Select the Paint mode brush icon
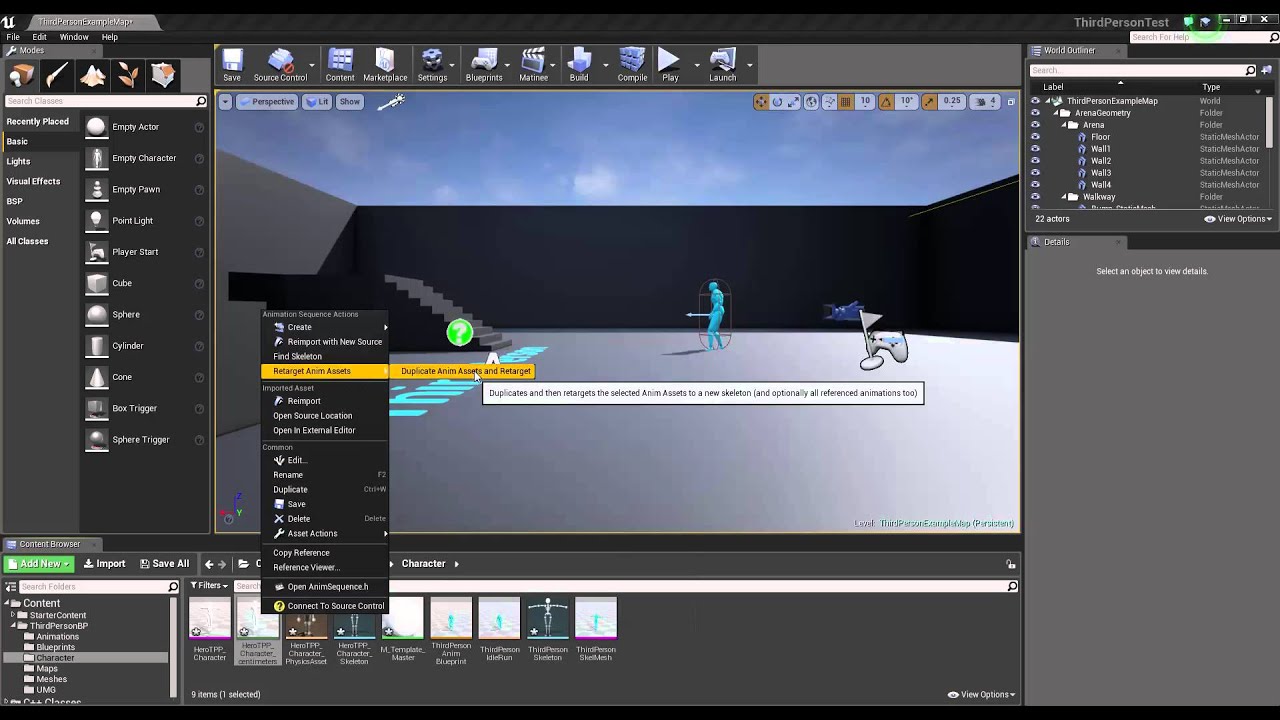This screenshot has height=720, width=1280. click(x=57, y=76)
